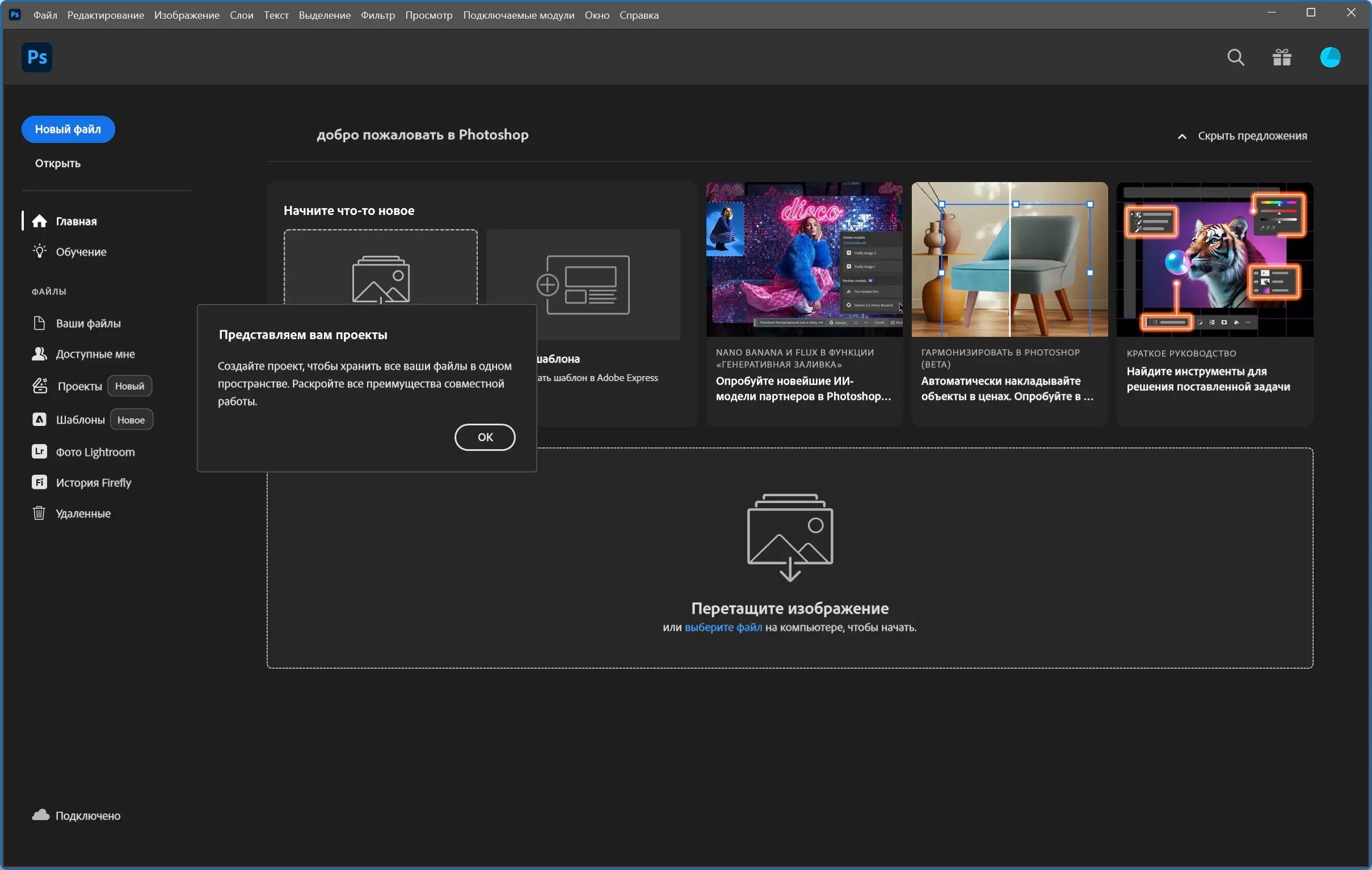Image resolution: width=1372 pixels, height=870 pixels.
Task: Open the gift box What's New icon
Action: (x=1282, y=57)
